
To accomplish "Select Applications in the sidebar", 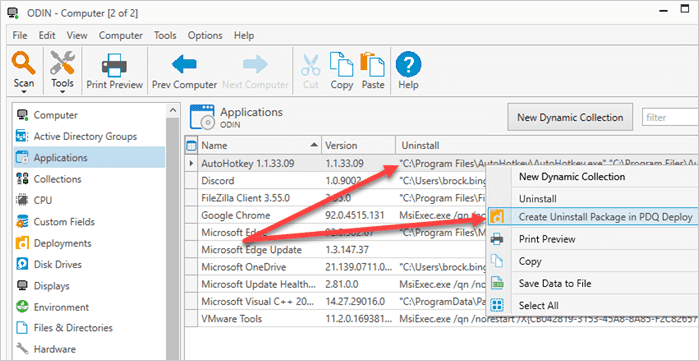I will [89, 158].
